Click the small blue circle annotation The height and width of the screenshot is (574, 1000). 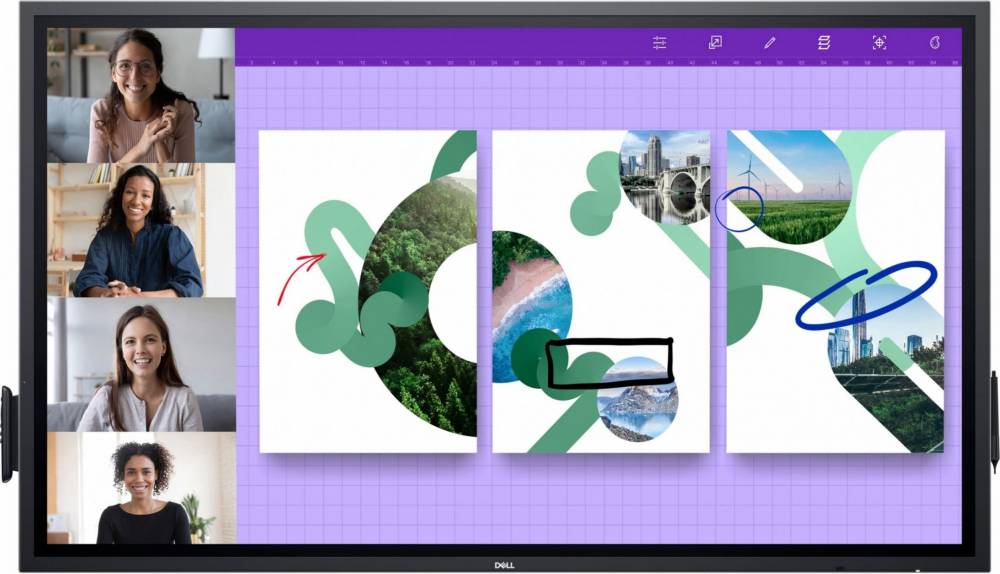click(739, 209)
